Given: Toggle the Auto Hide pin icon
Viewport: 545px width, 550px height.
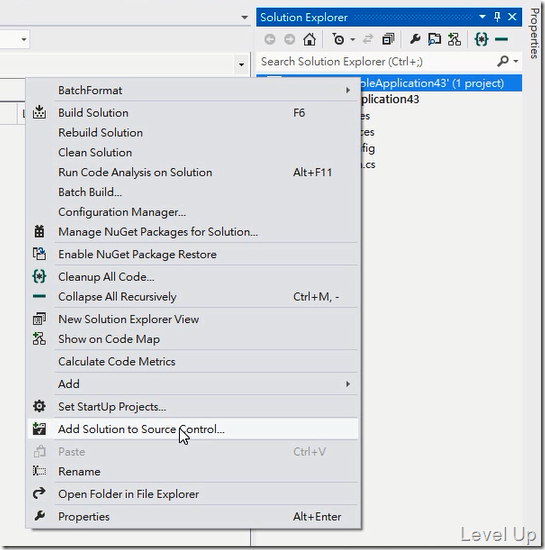Looking at the screenshot, I should pyautogui.click(x=497, y=16).
